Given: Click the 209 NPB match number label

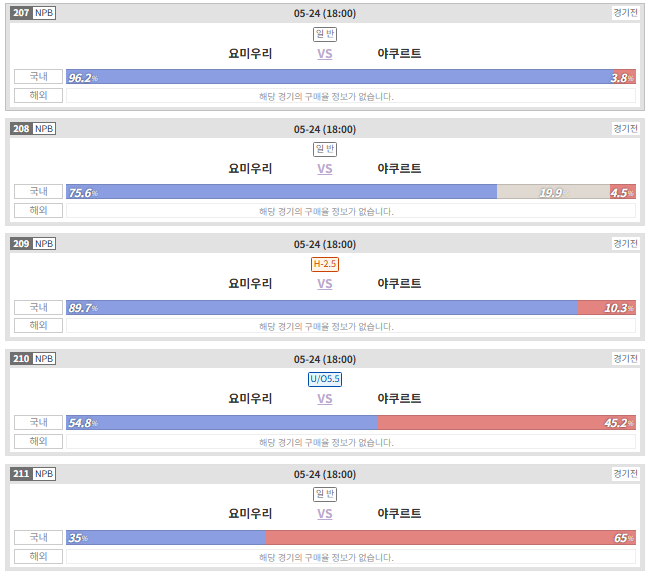Looking at the screenshot, I should pyautogui.click(x=33, y=243).
